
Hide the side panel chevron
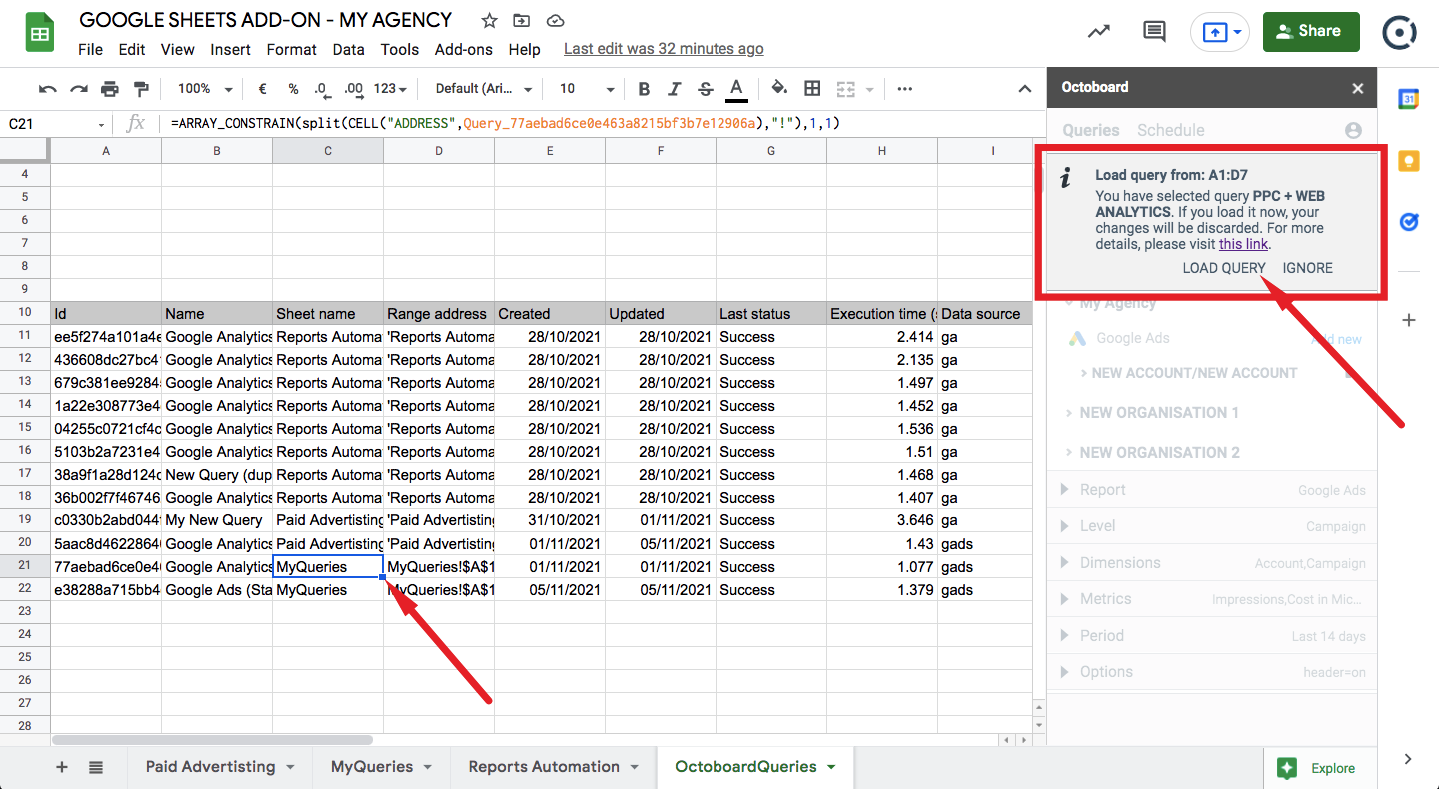click(x=1408, y=759)
